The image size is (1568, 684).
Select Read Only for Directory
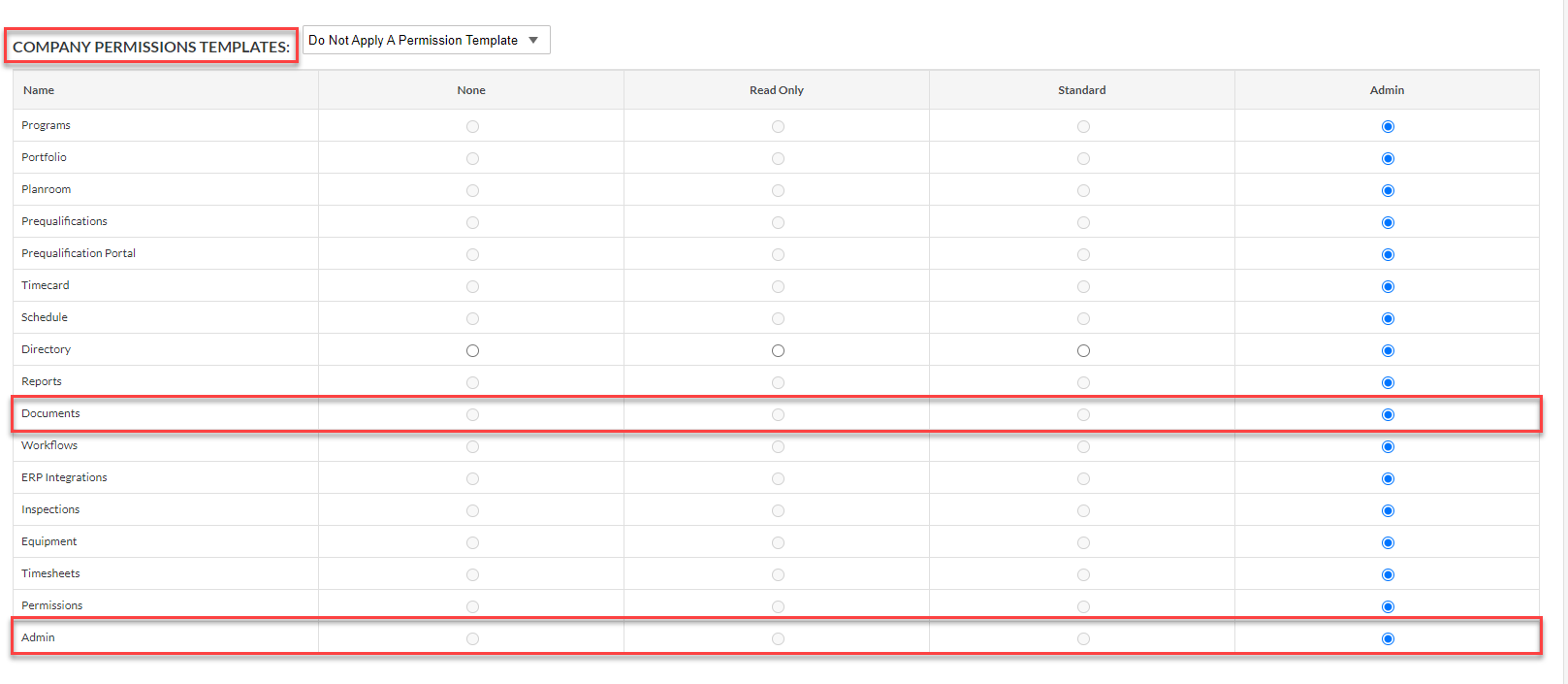[x=778, y=350]
